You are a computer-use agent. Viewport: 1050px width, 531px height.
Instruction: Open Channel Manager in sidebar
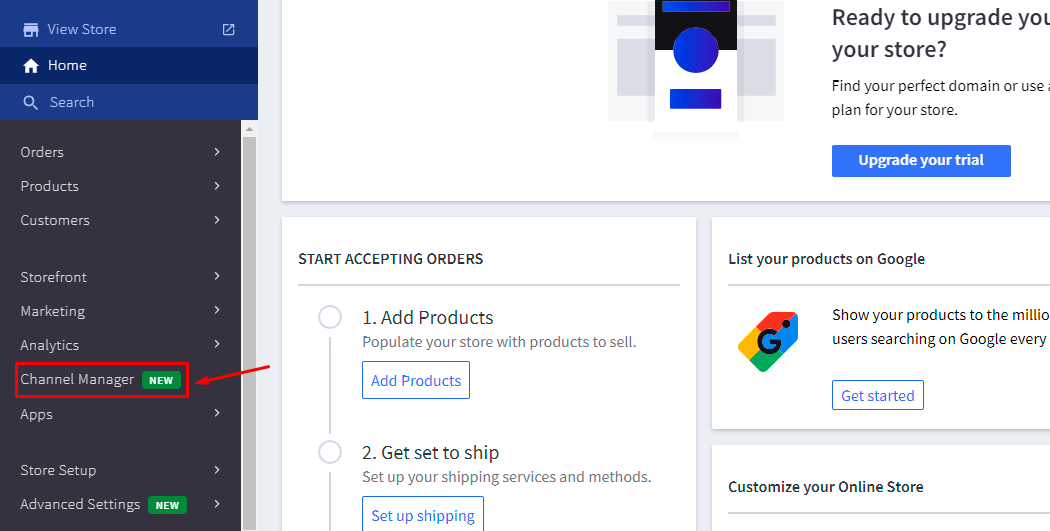pyautogui.click(x=77, y=380)
